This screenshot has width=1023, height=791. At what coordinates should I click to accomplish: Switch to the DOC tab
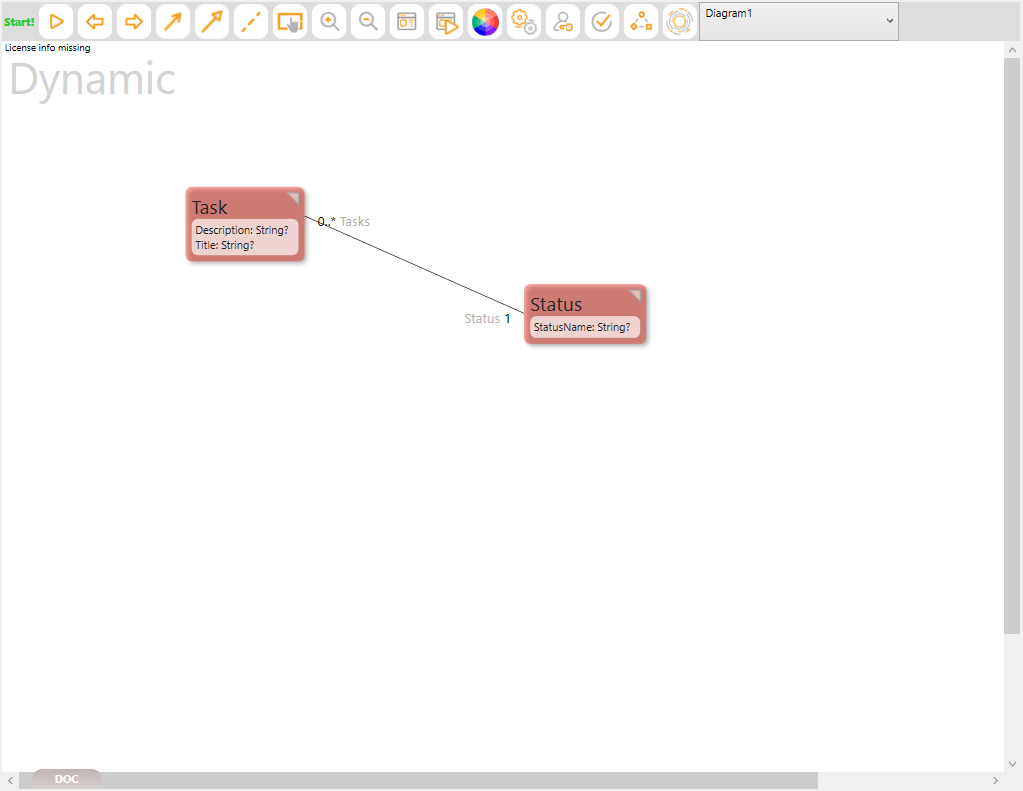click(x=67, y=779)
